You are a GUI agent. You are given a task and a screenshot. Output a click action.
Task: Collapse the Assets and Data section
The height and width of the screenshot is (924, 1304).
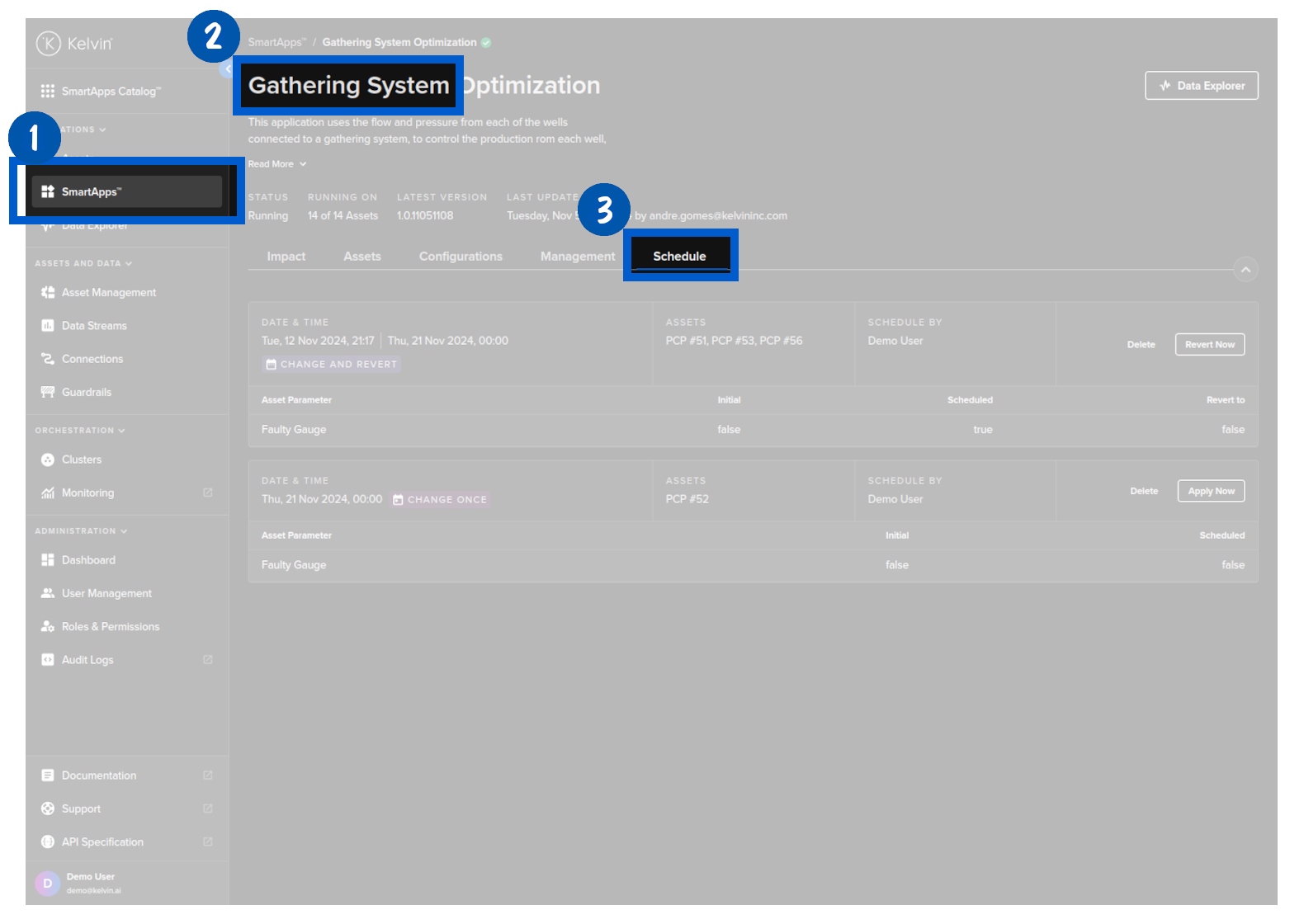point(129,263)
